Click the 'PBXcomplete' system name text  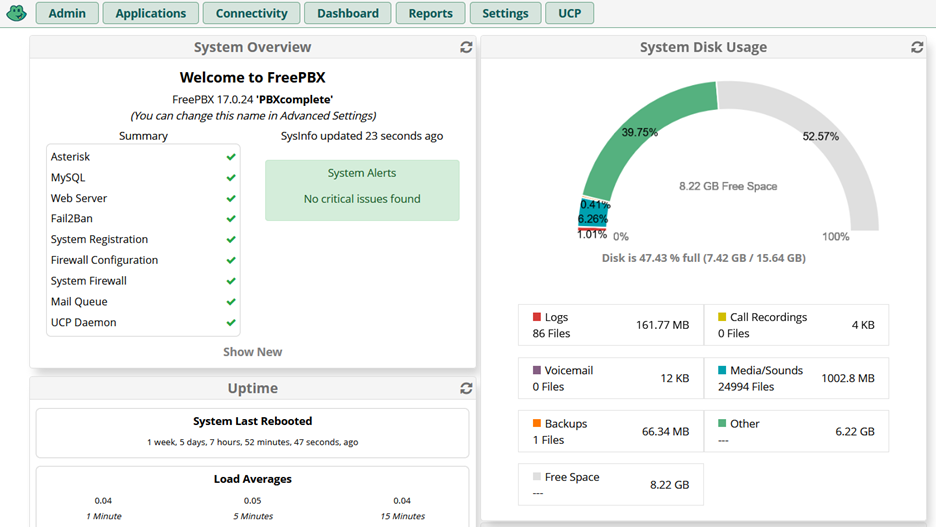(294, 100)
